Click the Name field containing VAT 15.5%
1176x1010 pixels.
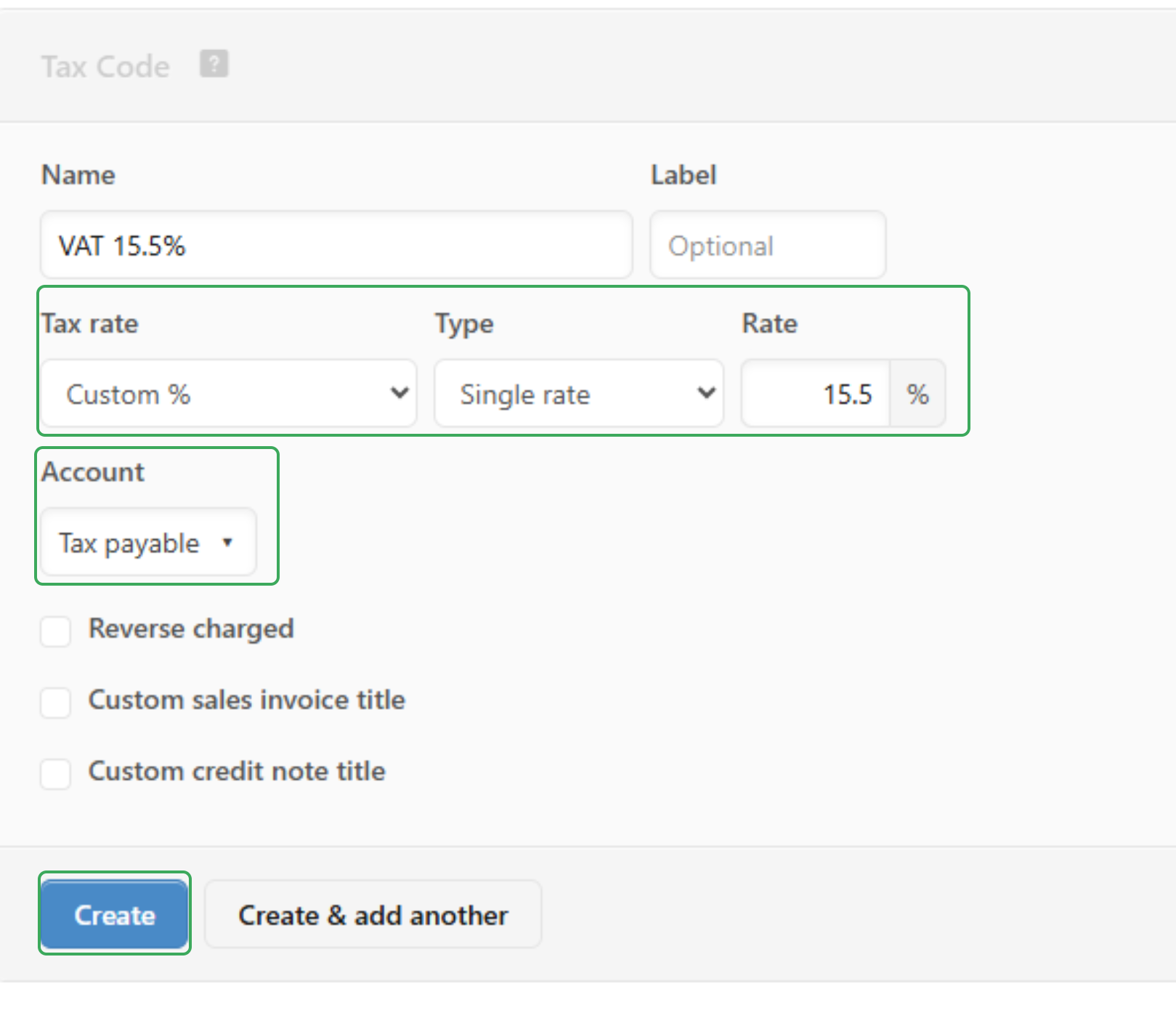pos(336,246)
